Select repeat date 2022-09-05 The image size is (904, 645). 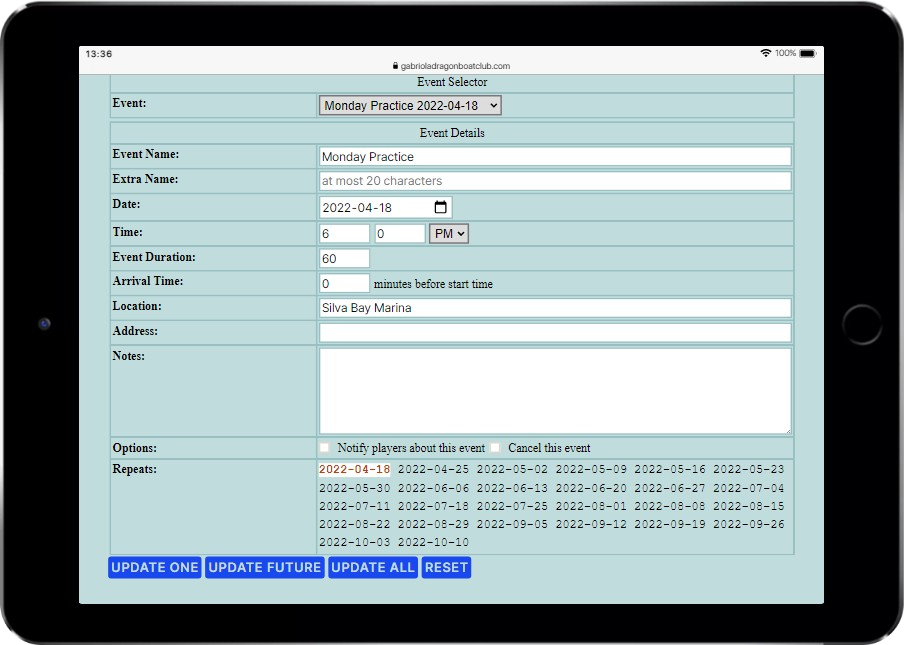(512, 524)
